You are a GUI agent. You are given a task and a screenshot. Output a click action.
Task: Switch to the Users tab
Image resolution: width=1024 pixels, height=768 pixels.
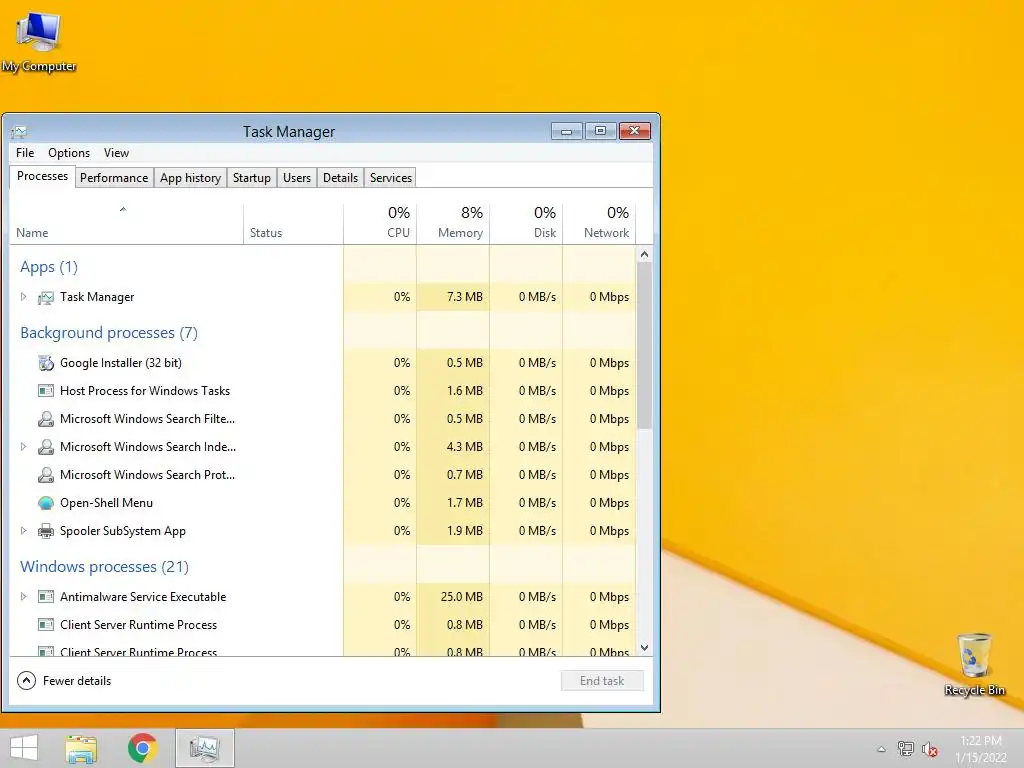[296, 178]
